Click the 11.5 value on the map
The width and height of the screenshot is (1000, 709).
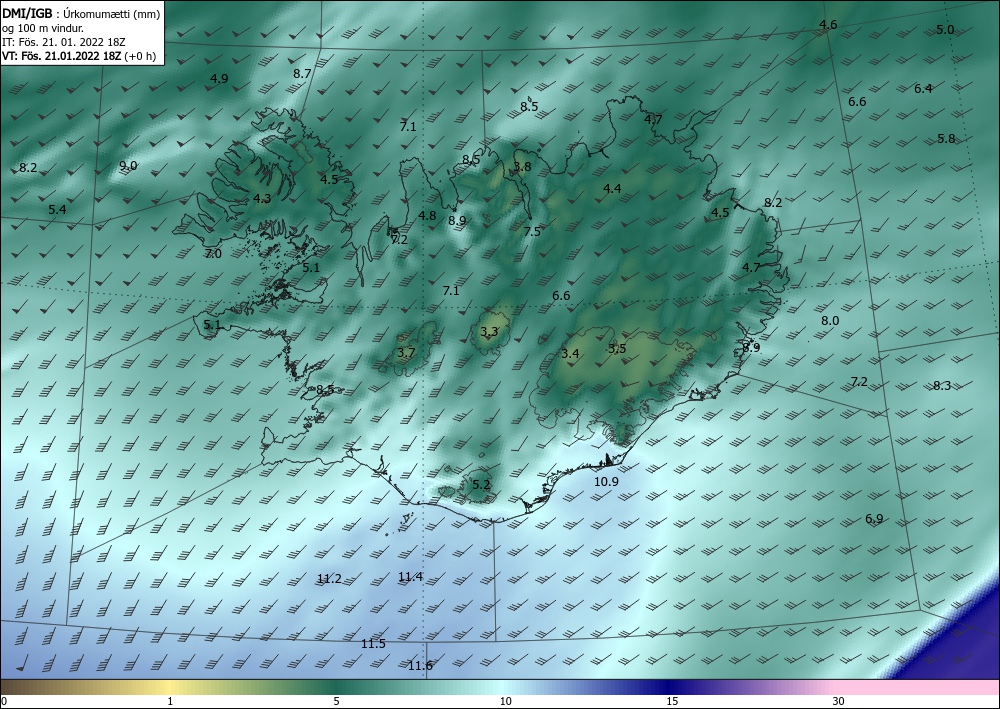click(373, 644)
